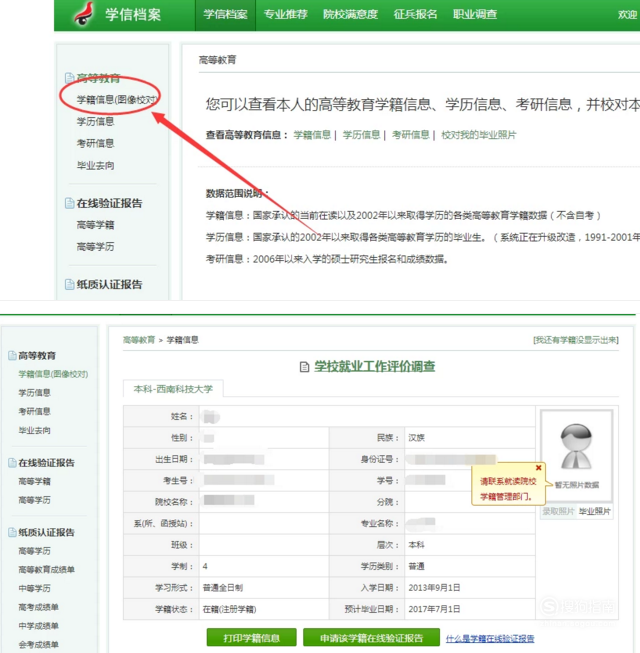Click the 学校就业工作评价调查 document icon
This screenshot has width=640, height=653.
pyautogui.click(x=304, y=367)
